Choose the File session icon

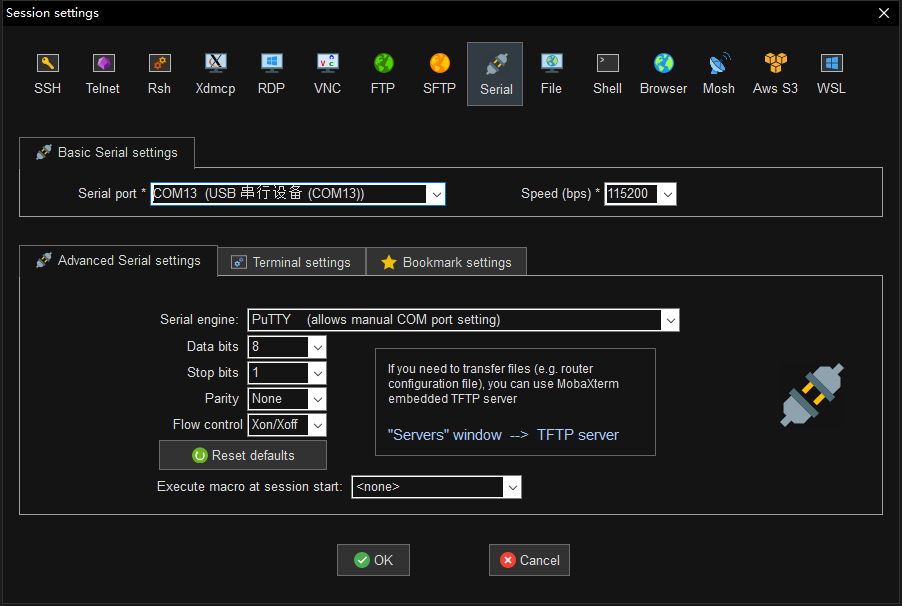551,74
